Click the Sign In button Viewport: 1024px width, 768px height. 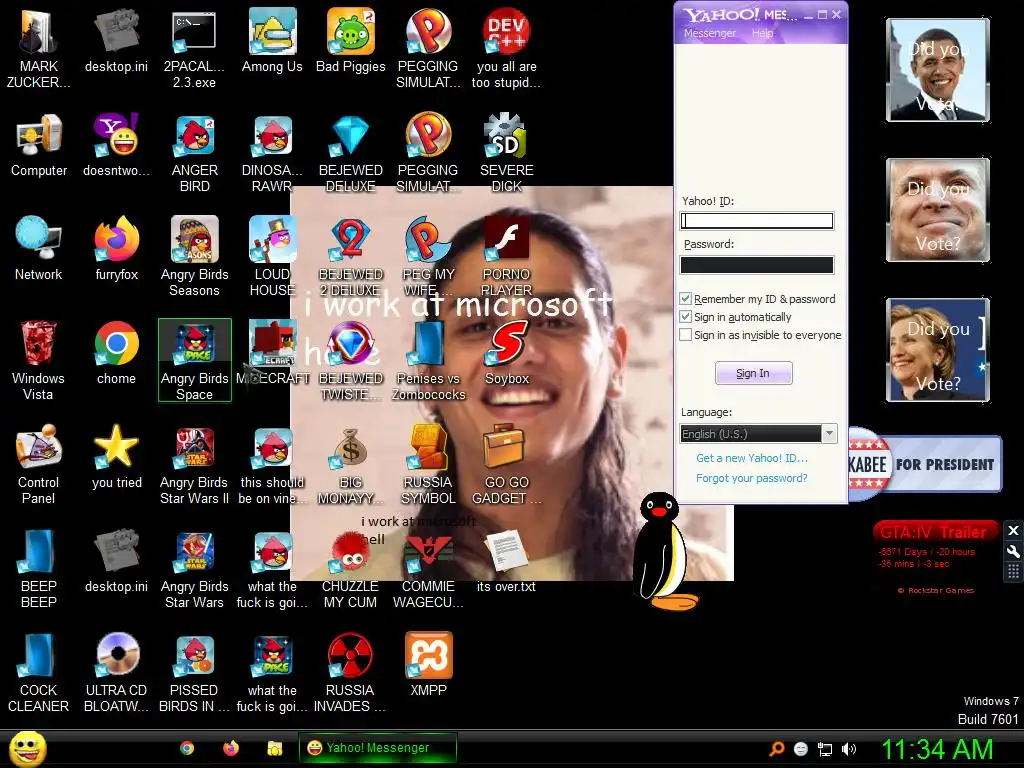[x=754, y=373]
